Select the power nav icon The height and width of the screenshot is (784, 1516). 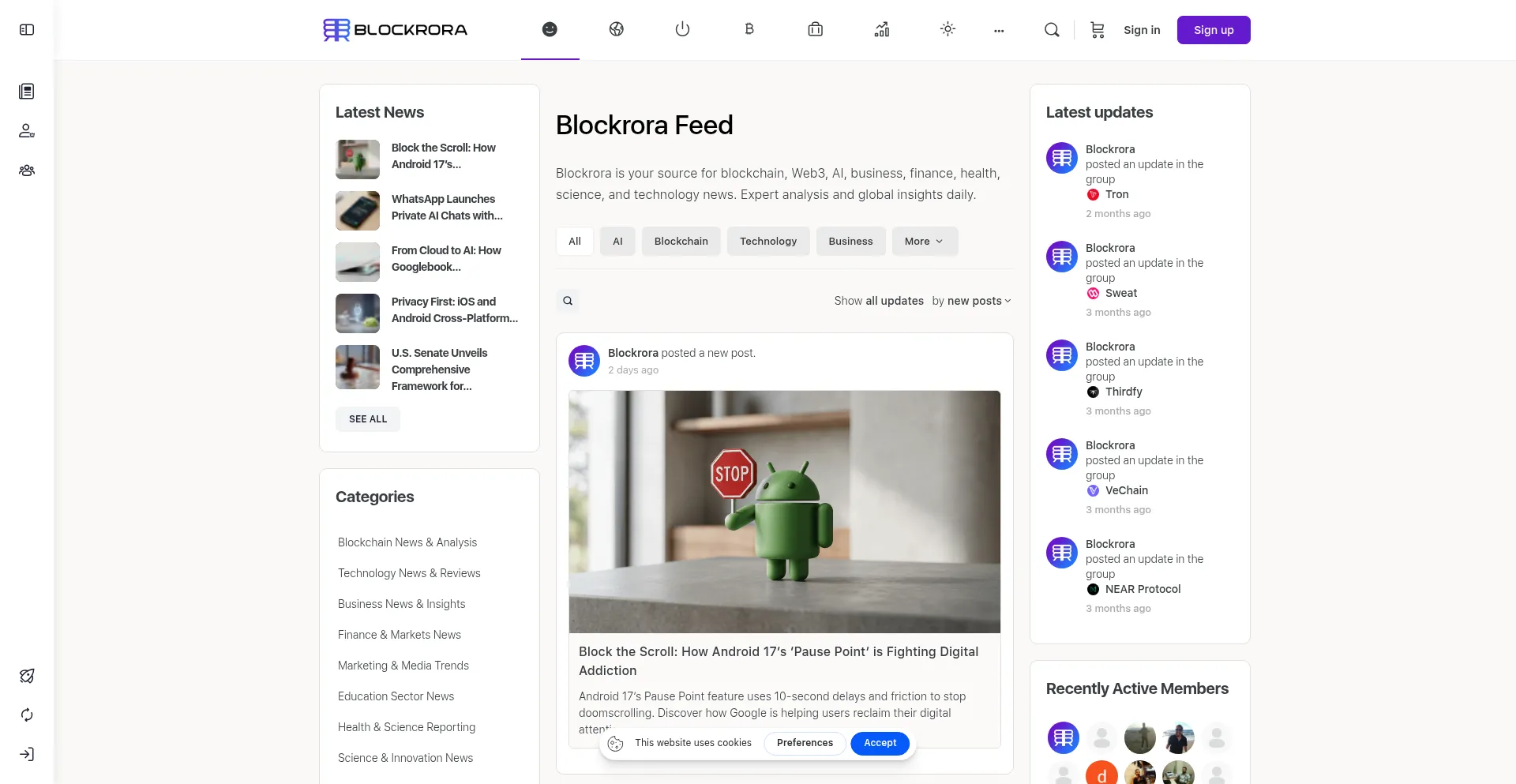[683, 29]
